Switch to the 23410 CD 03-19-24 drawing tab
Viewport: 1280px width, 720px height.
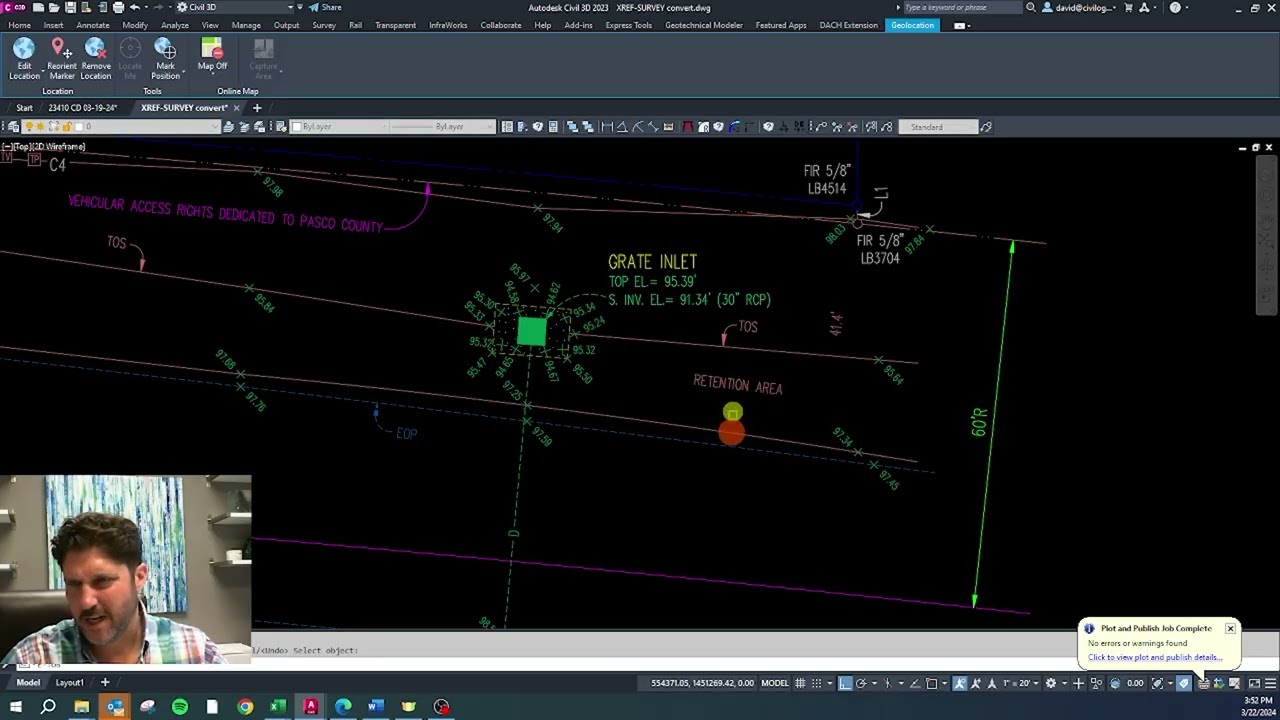pyautogui.click(x=83, y=107)
